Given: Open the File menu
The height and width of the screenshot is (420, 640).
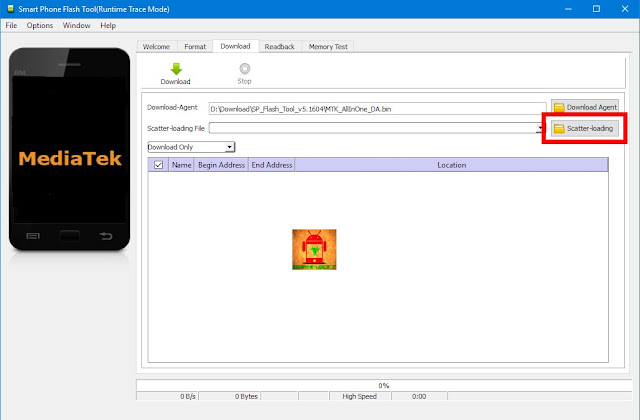Looking at the screenshot, I should point(11,25).
